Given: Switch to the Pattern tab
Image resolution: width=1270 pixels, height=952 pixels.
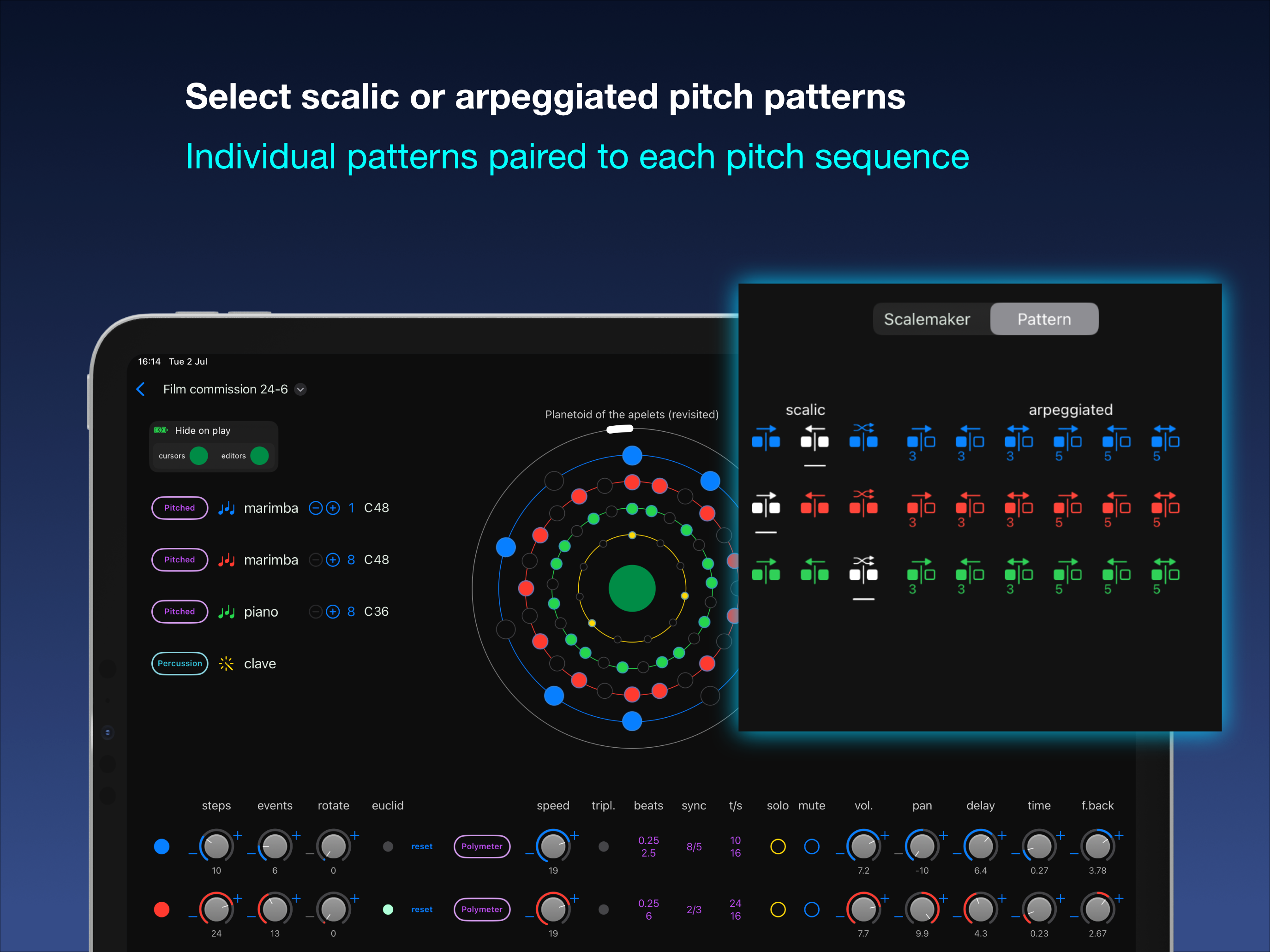Looking at the screenshot, I should click(x=1044, y=320).
